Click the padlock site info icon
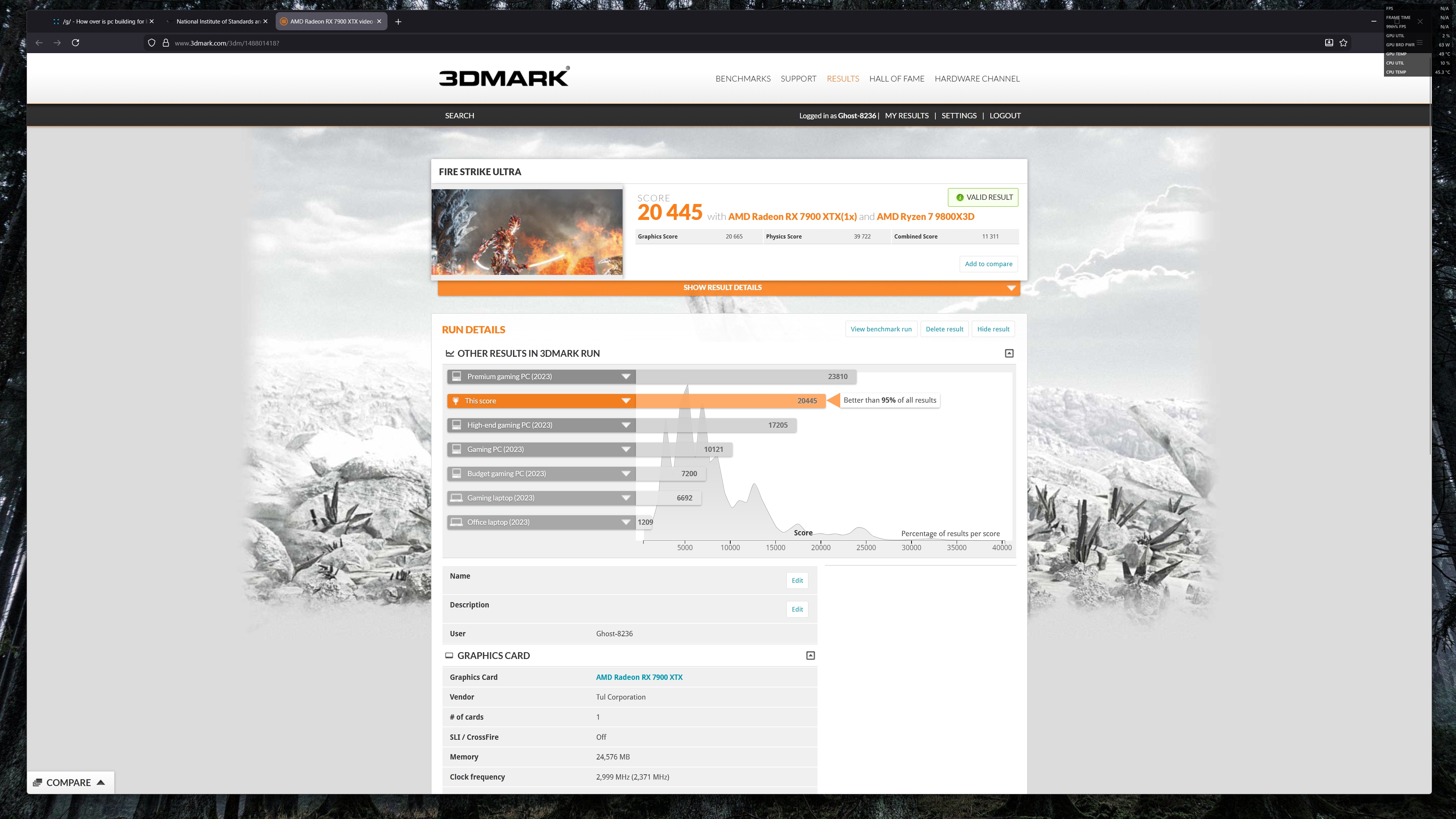Viewport: 1456px width, 819px height. click(x=166, y=43)
